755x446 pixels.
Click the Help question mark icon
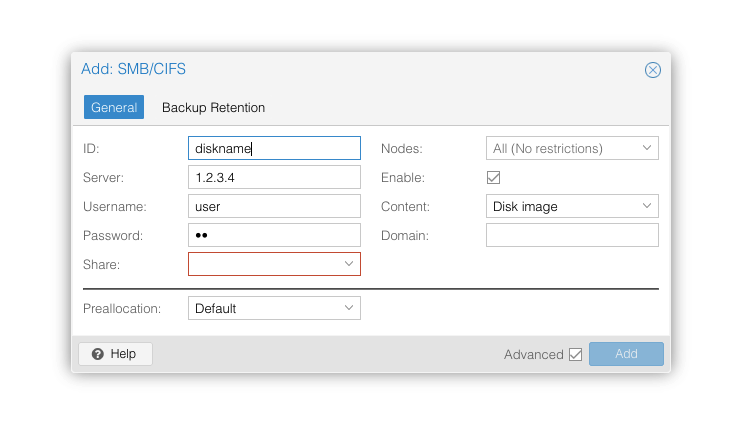tap(98, 354)
